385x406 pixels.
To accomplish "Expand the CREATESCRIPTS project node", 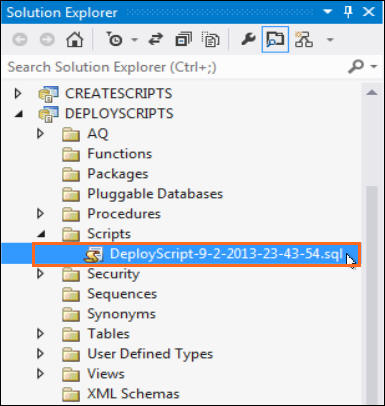I will [x=18, y=93].
